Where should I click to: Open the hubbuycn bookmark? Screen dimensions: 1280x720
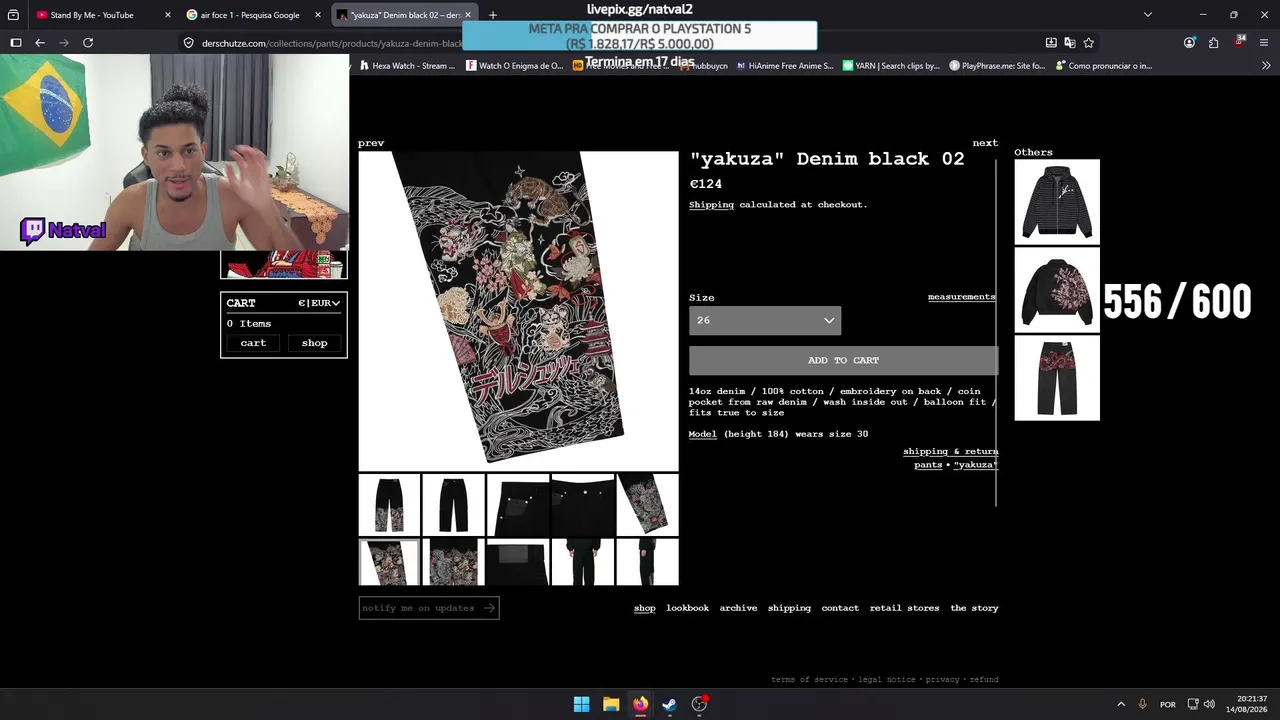[x=704, y=66]
